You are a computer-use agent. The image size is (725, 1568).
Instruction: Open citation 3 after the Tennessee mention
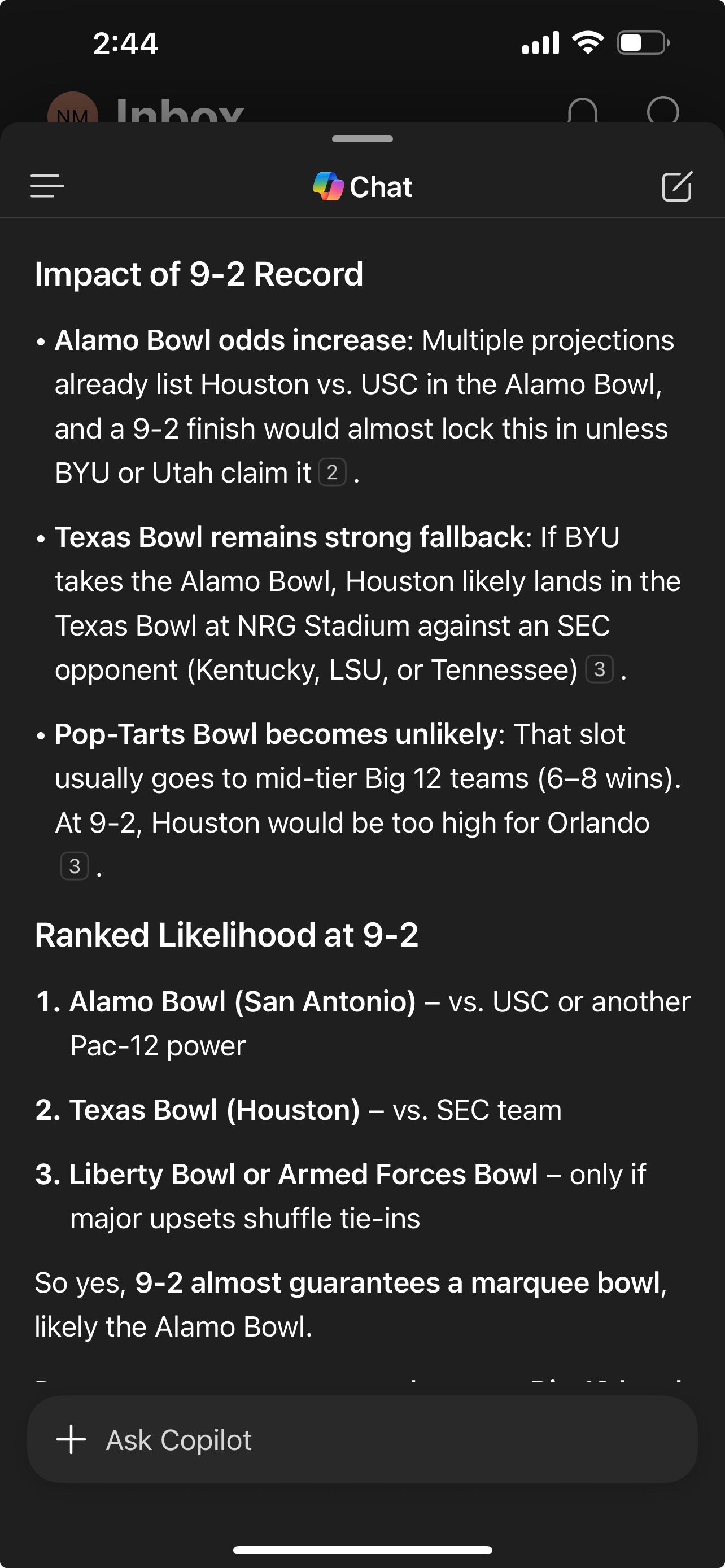599,669
